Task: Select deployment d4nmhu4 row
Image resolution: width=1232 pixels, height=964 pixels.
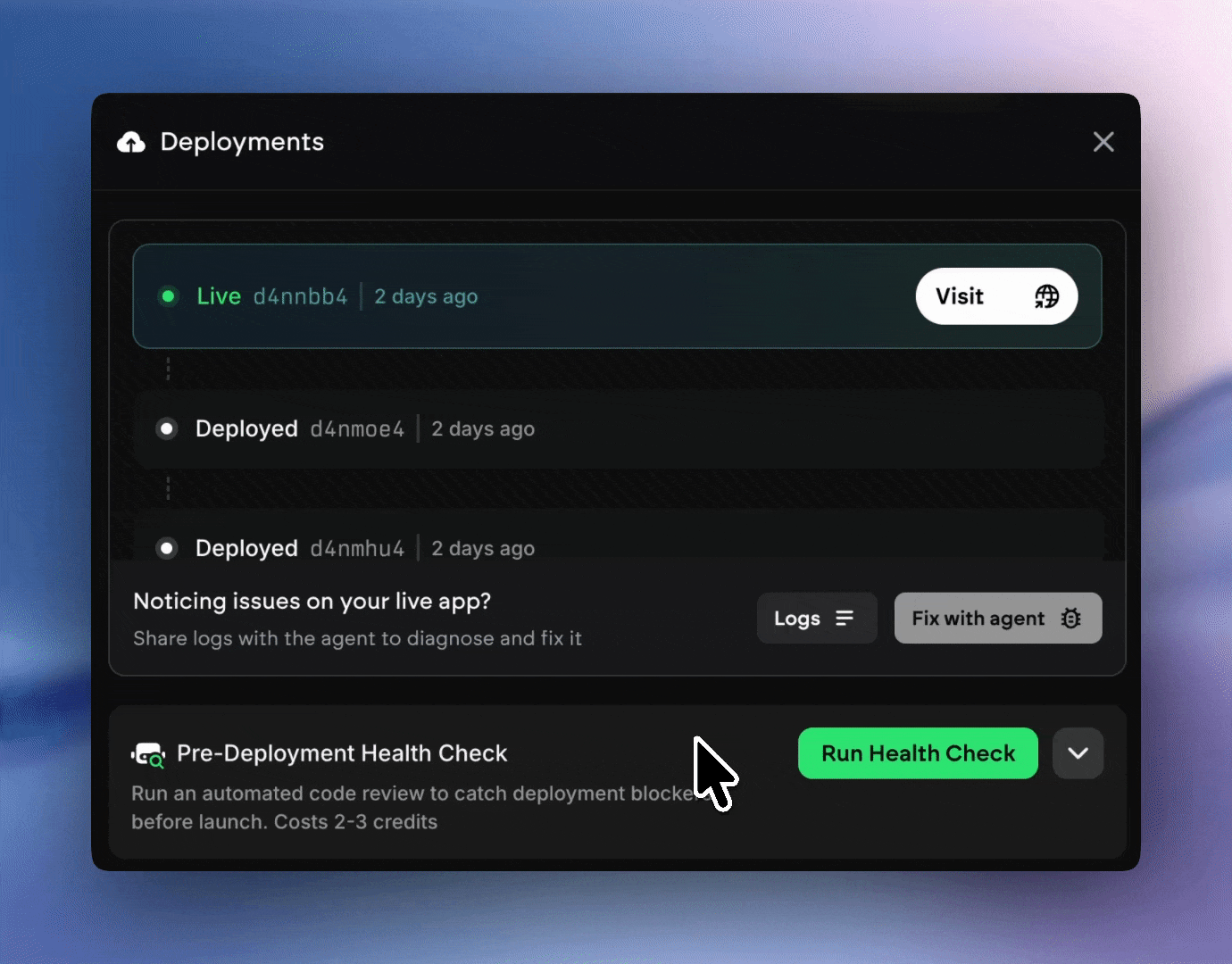Action: (617, 536)
